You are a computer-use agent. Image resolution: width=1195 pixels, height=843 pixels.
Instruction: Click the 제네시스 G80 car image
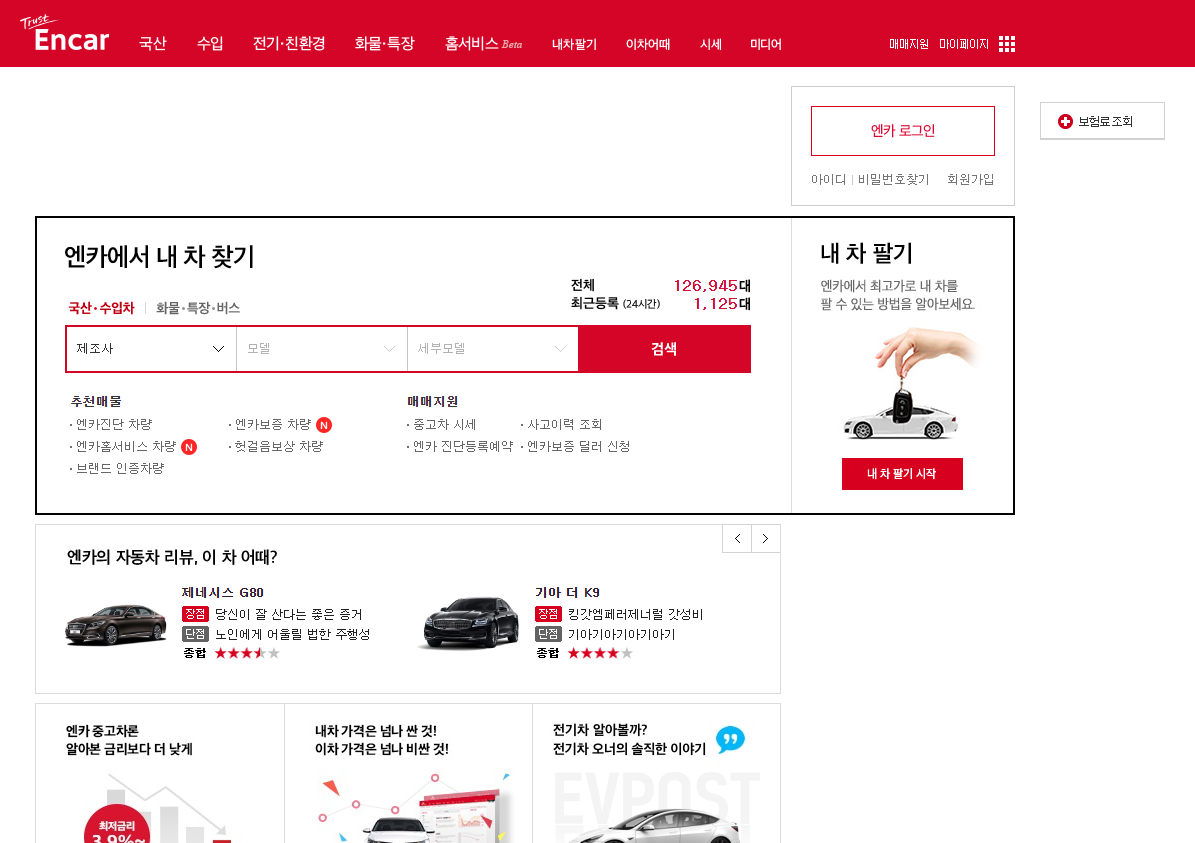tap(116, 624)
